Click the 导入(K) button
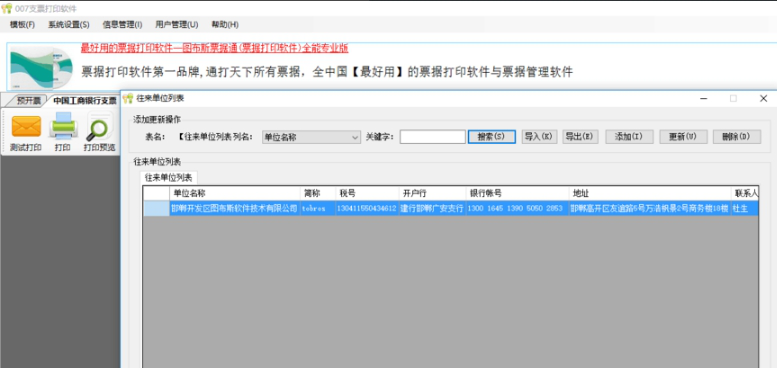Image resolution: width=777 pixels, height=382 pixels. 540,137
